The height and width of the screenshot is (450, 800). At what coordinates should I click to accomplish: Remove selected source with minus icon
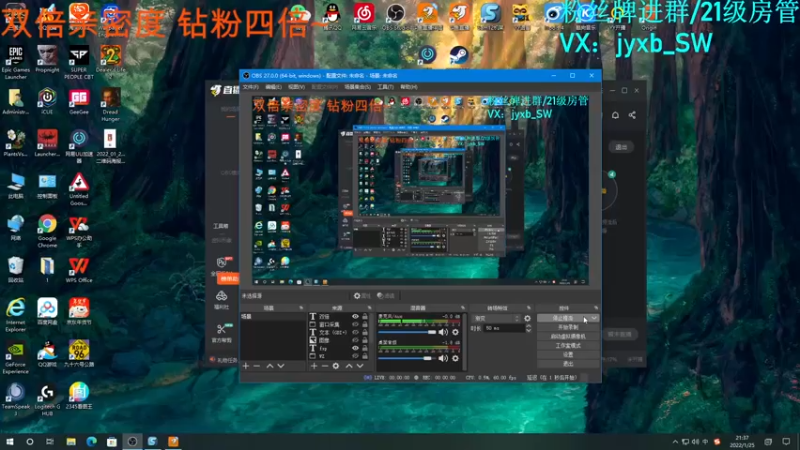[325, 366]
